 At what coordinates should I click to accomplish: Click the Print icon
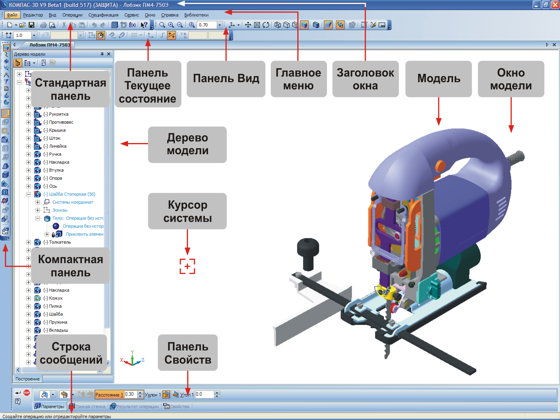point(43,25)
